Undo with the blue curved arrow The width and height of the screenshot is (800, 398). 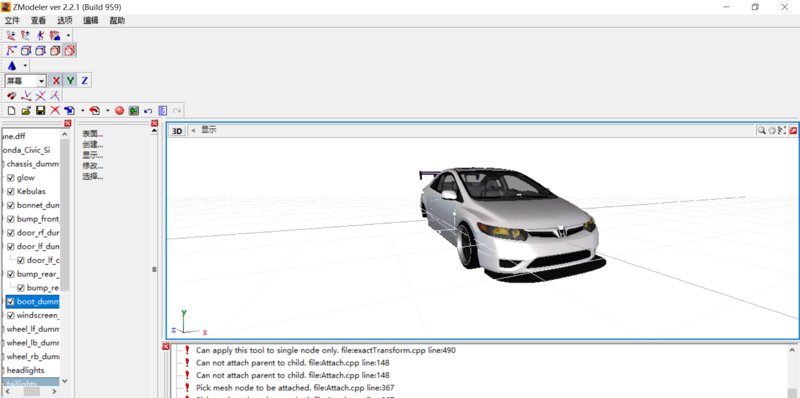pos(148,110)
